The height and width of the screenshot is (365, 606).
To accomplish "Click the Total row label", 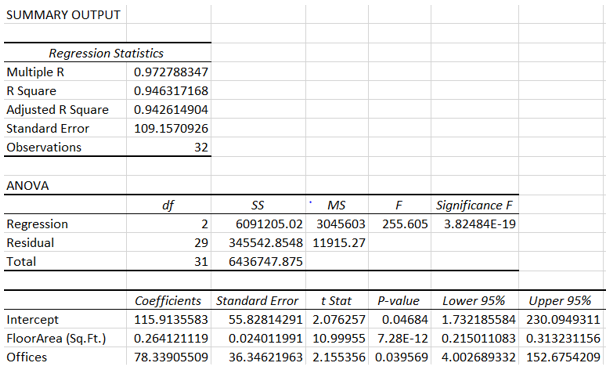I will point(21,262).
